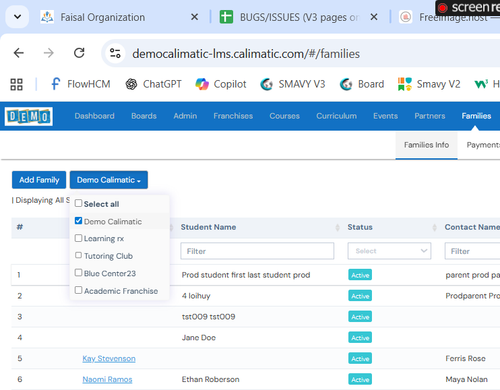Collapse the Demo Calimatic franchise dropdown
The image size is (500, 390).
click(x=109, y=180)
